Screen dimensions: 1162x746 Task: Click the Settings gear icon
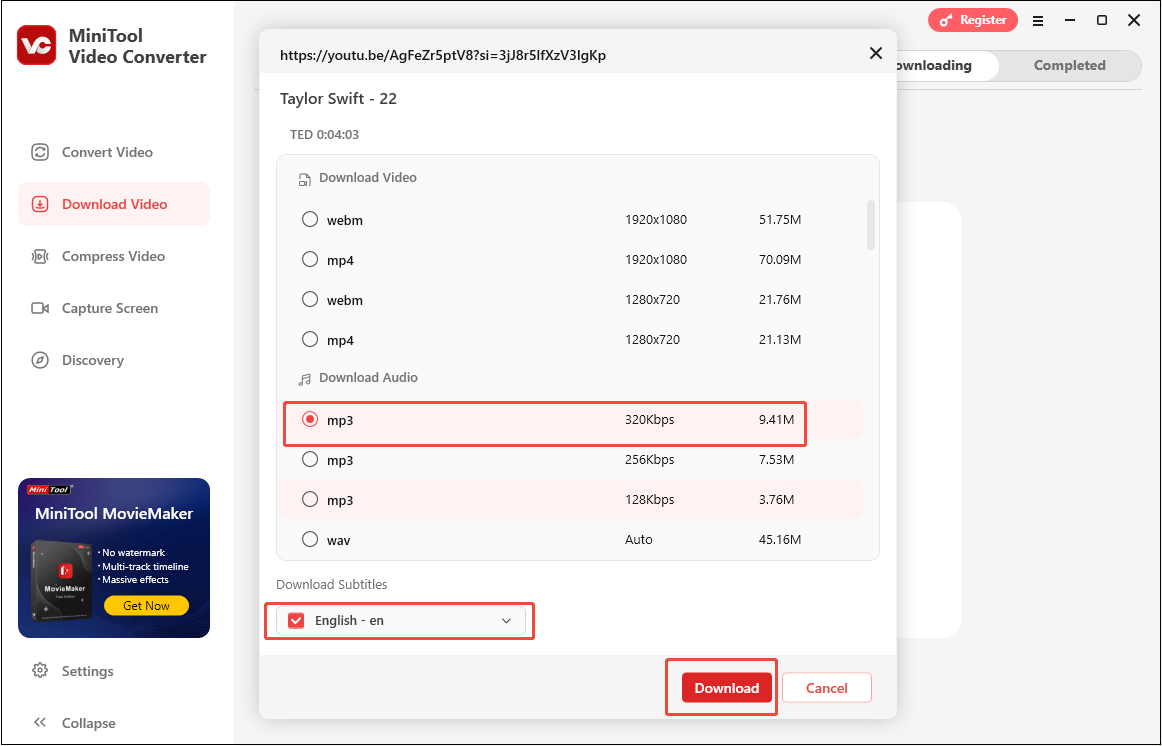pos(40,670)
